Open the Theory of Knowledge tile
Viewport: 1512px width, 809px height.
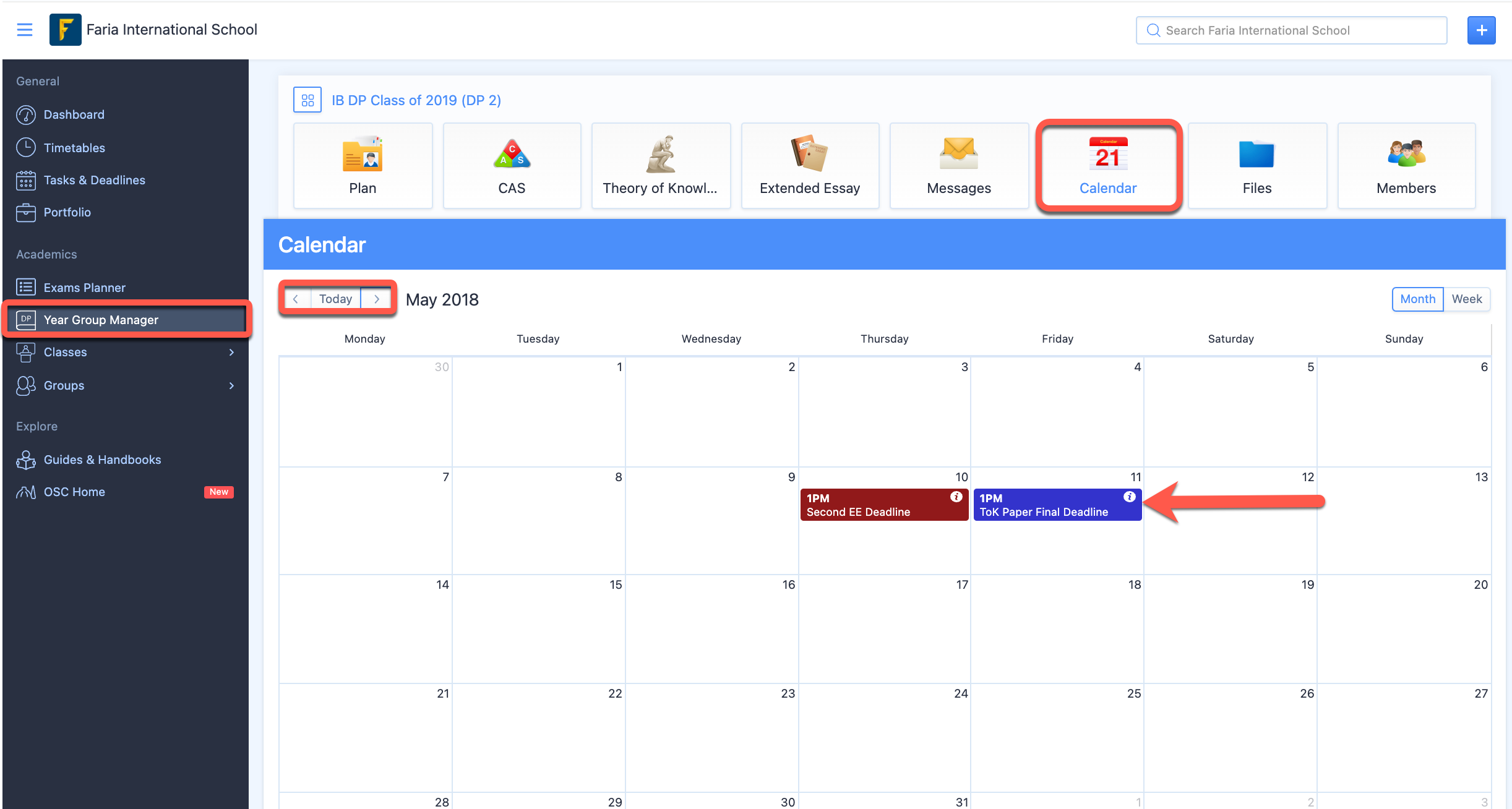(x=661, y=166)
